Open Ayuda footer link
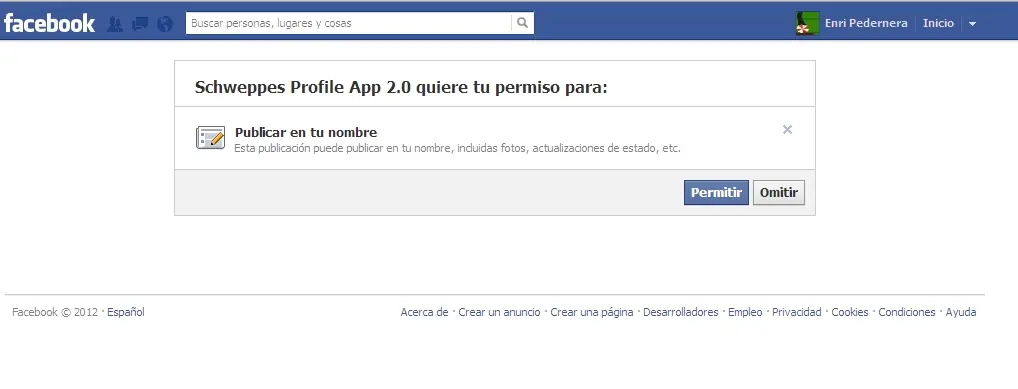This screenshot has width=1018, height=389. click(x=961, y=312)
